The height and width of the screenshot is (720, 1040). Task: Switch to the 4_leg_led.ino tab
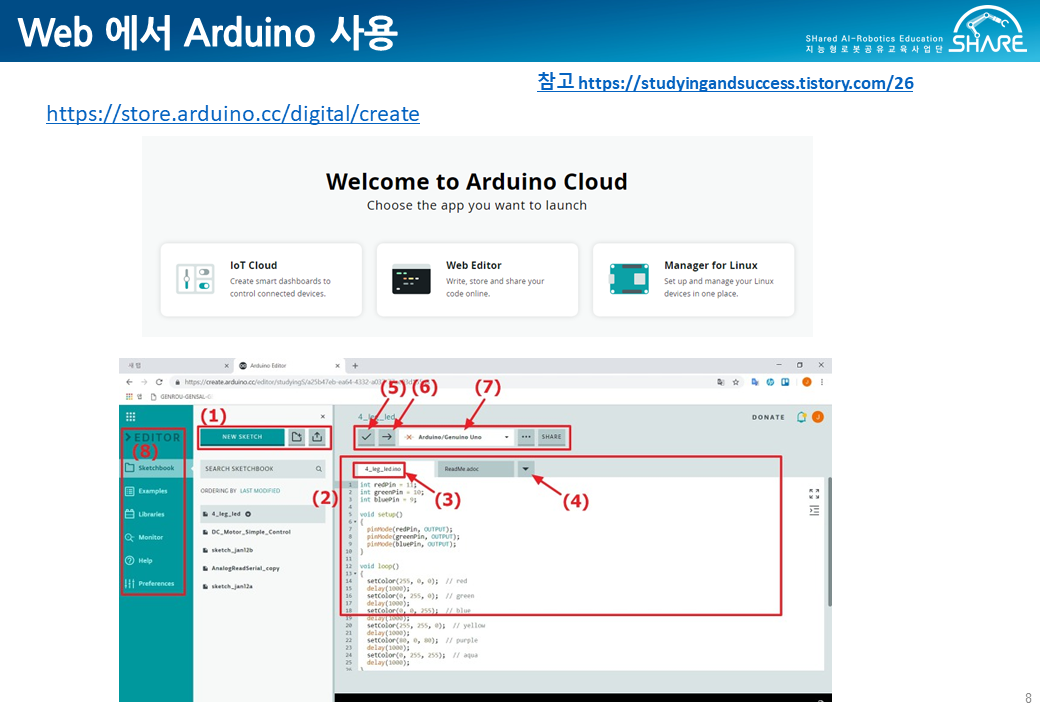(x=383, y=469)
